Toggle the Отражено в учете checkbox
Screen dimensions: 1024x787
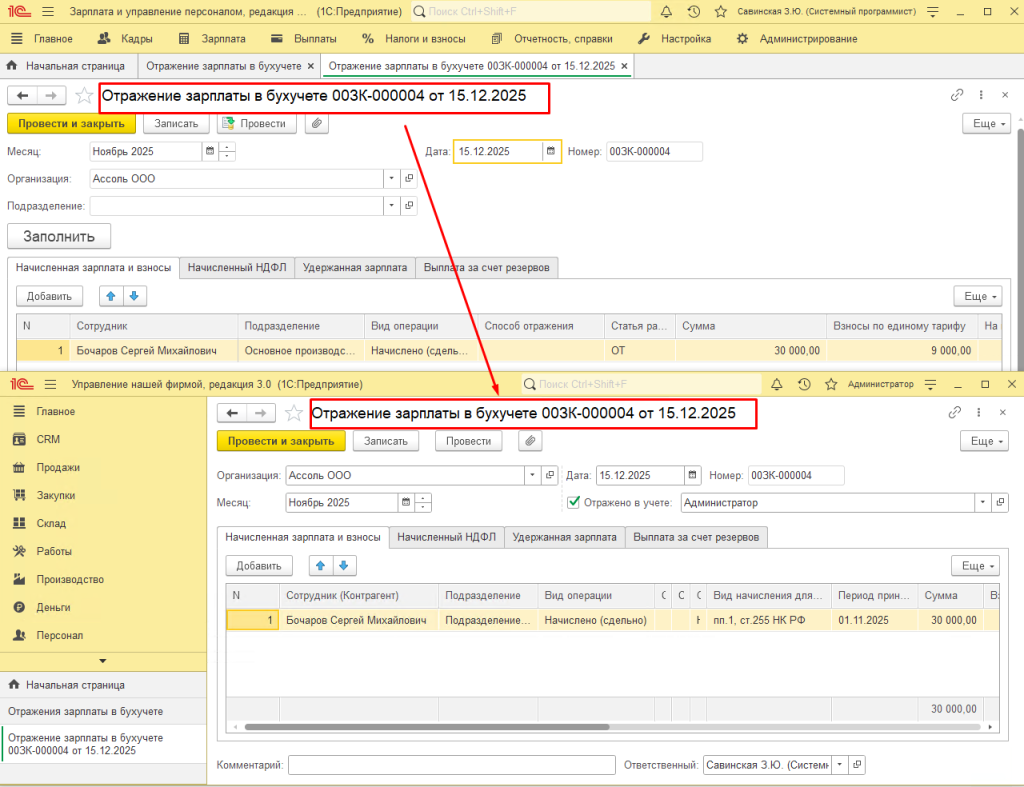coord(573,503)
